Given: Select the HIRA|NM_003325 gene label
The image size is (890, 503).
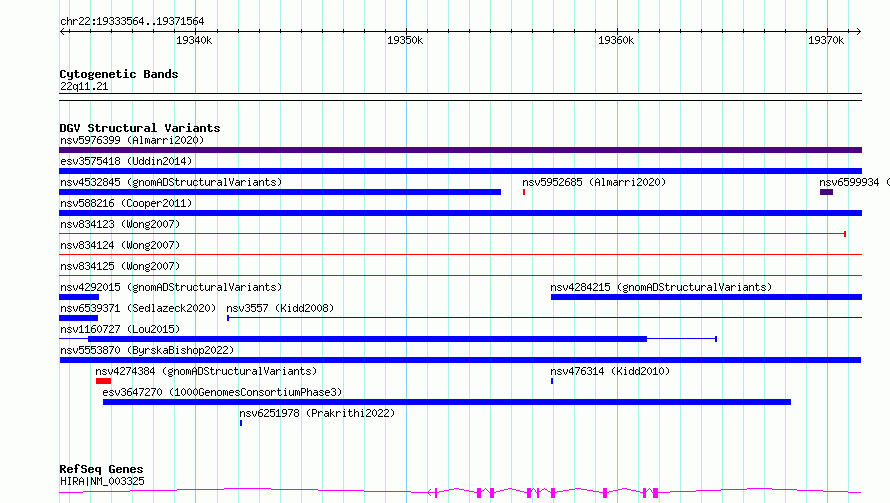Looking at the screenshot, I should pos(102,481).
